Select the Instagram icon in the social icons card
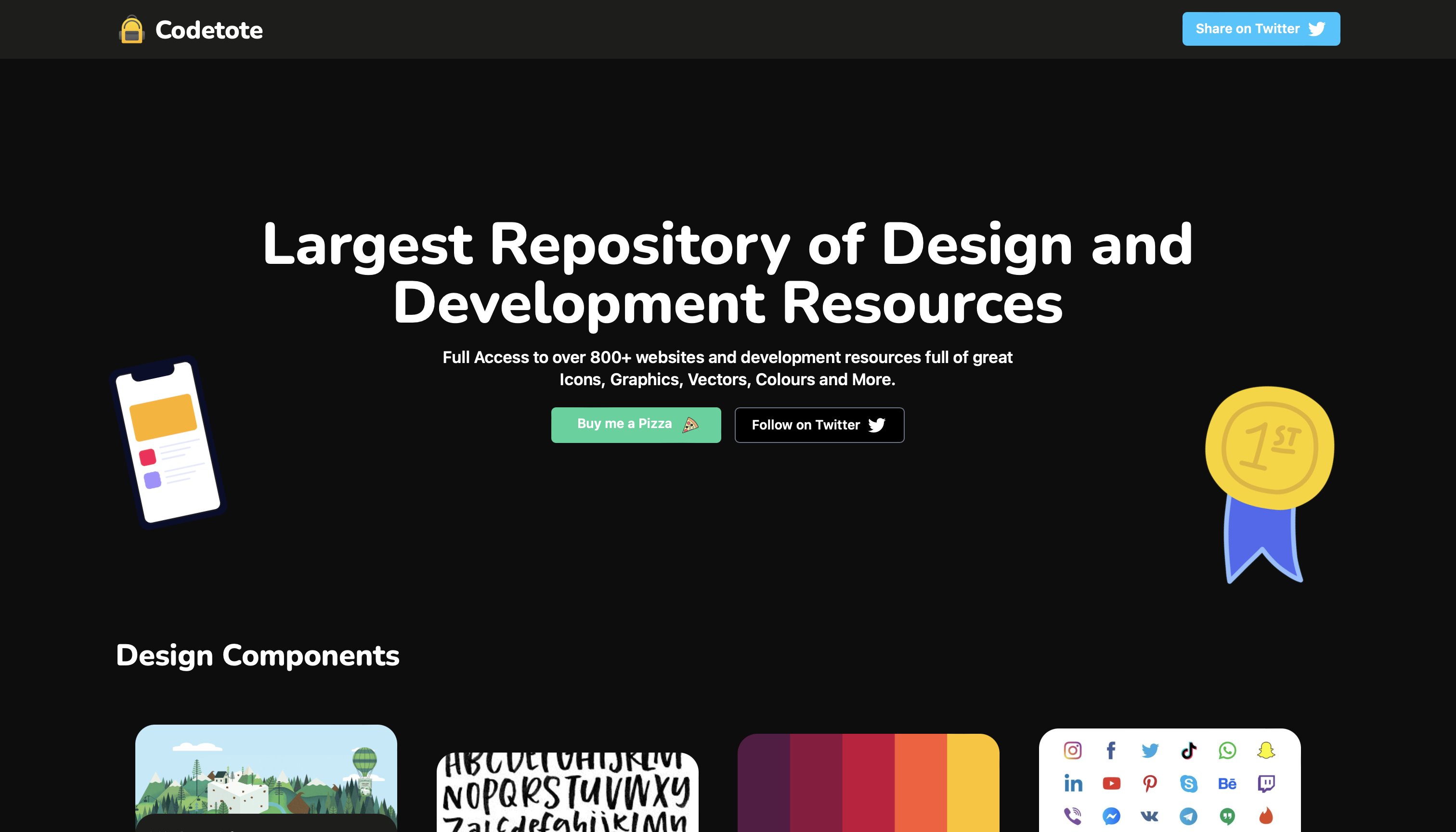This screenshot has height=832, width=1456. point(1073,750)
